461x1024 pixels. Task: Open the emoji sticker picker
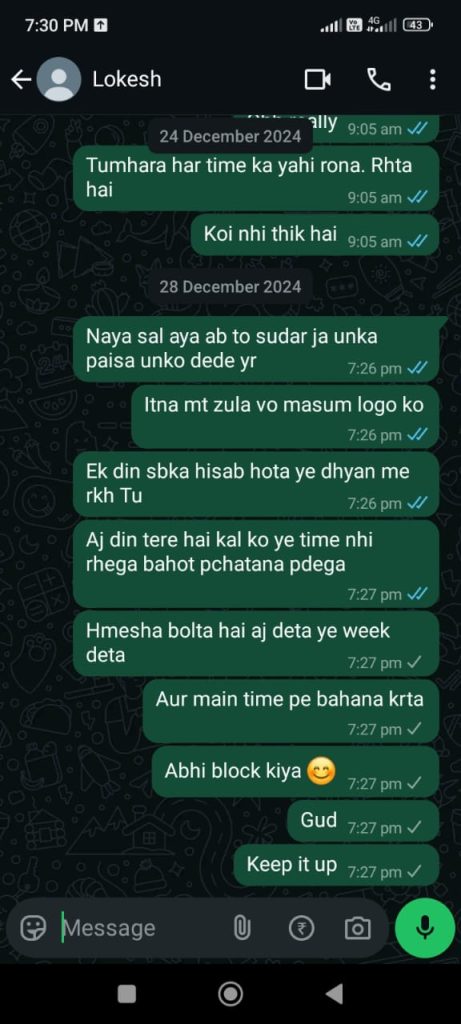point(33,927)
